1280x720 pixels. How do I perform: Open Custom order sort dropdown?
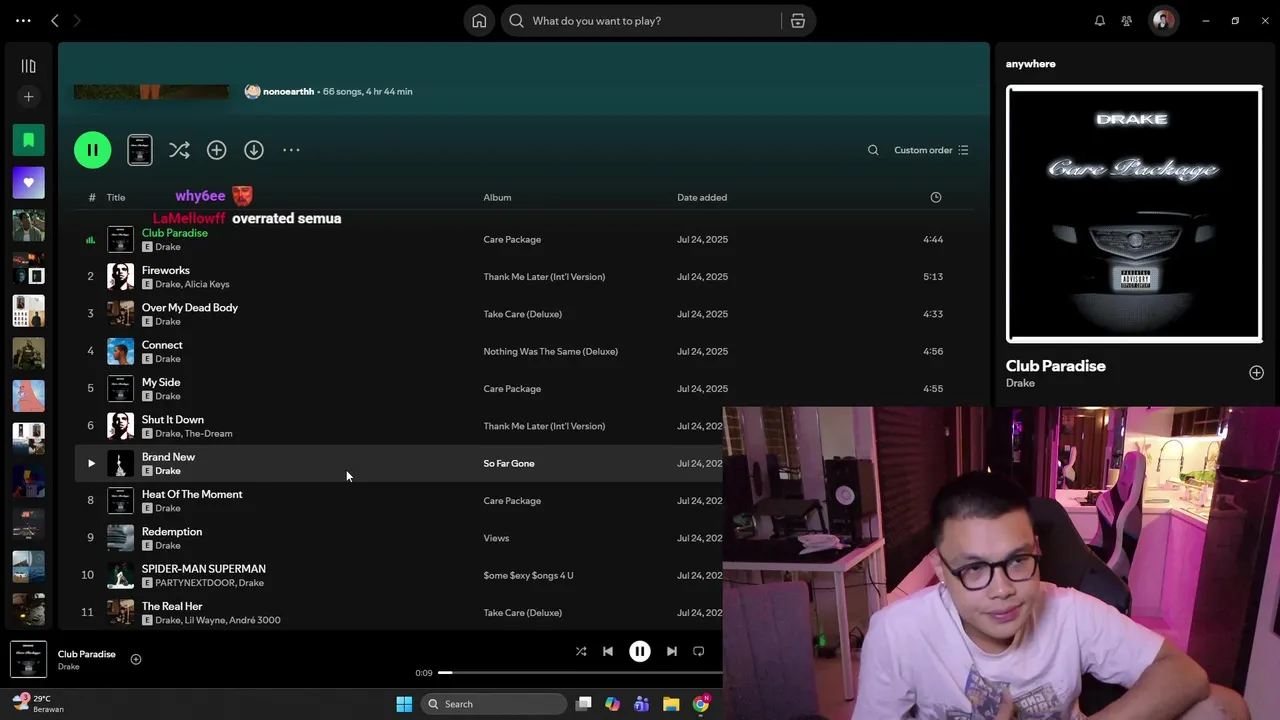click(931, 150)
